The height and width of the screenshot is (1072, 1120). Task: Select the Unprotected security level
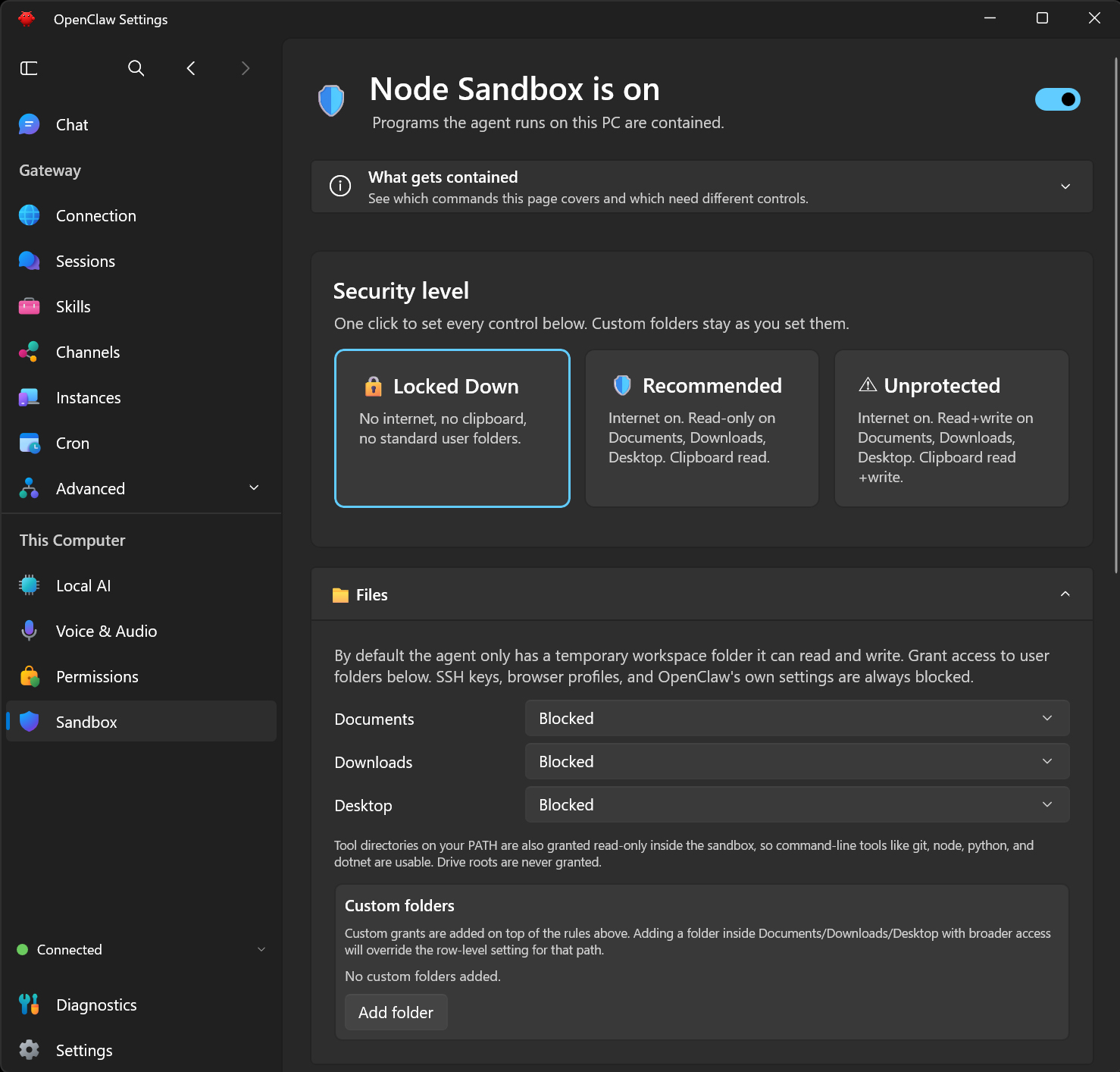point(952,428)
